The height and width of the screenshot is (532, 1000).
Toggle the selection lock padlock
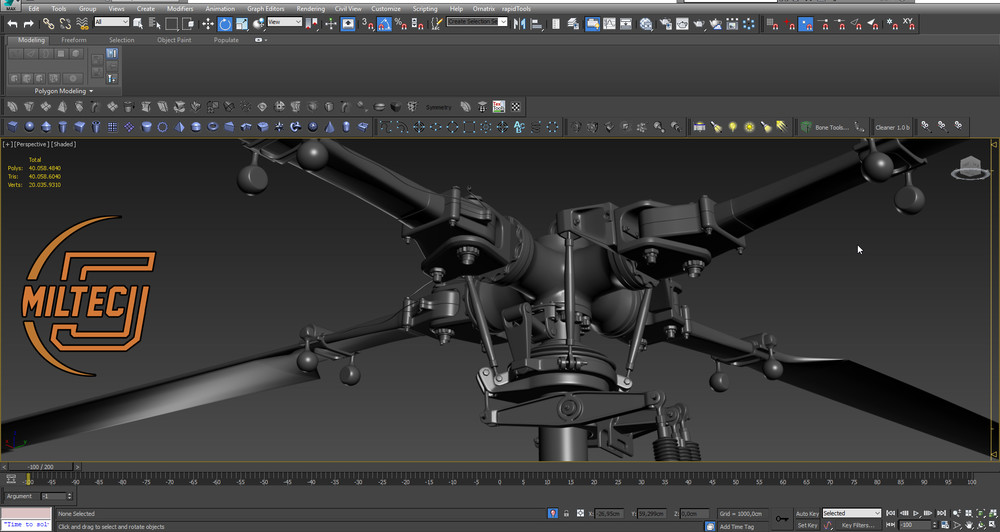coord(567,513)
